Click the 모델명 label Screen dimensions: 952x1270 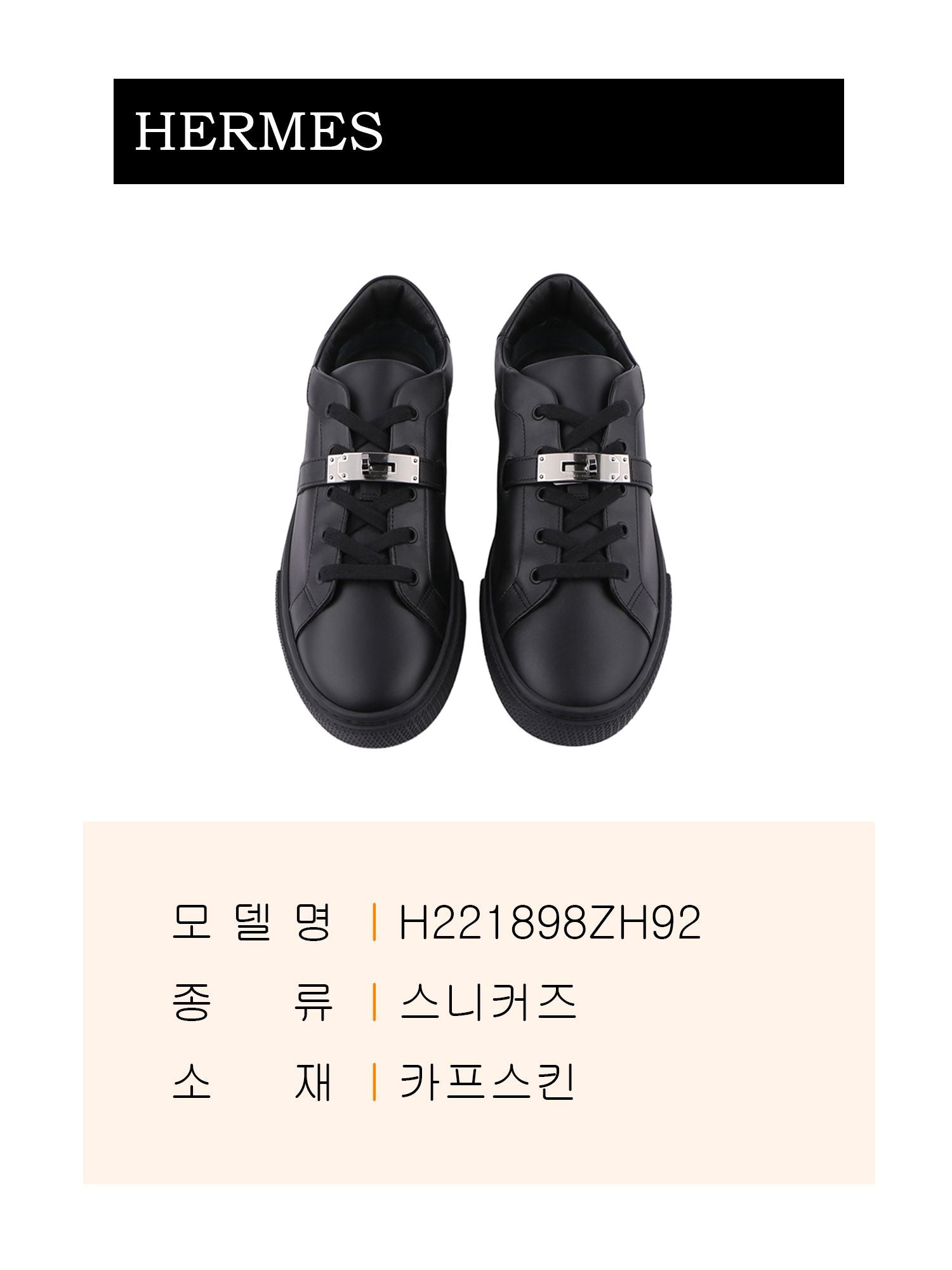click(252, 923)
